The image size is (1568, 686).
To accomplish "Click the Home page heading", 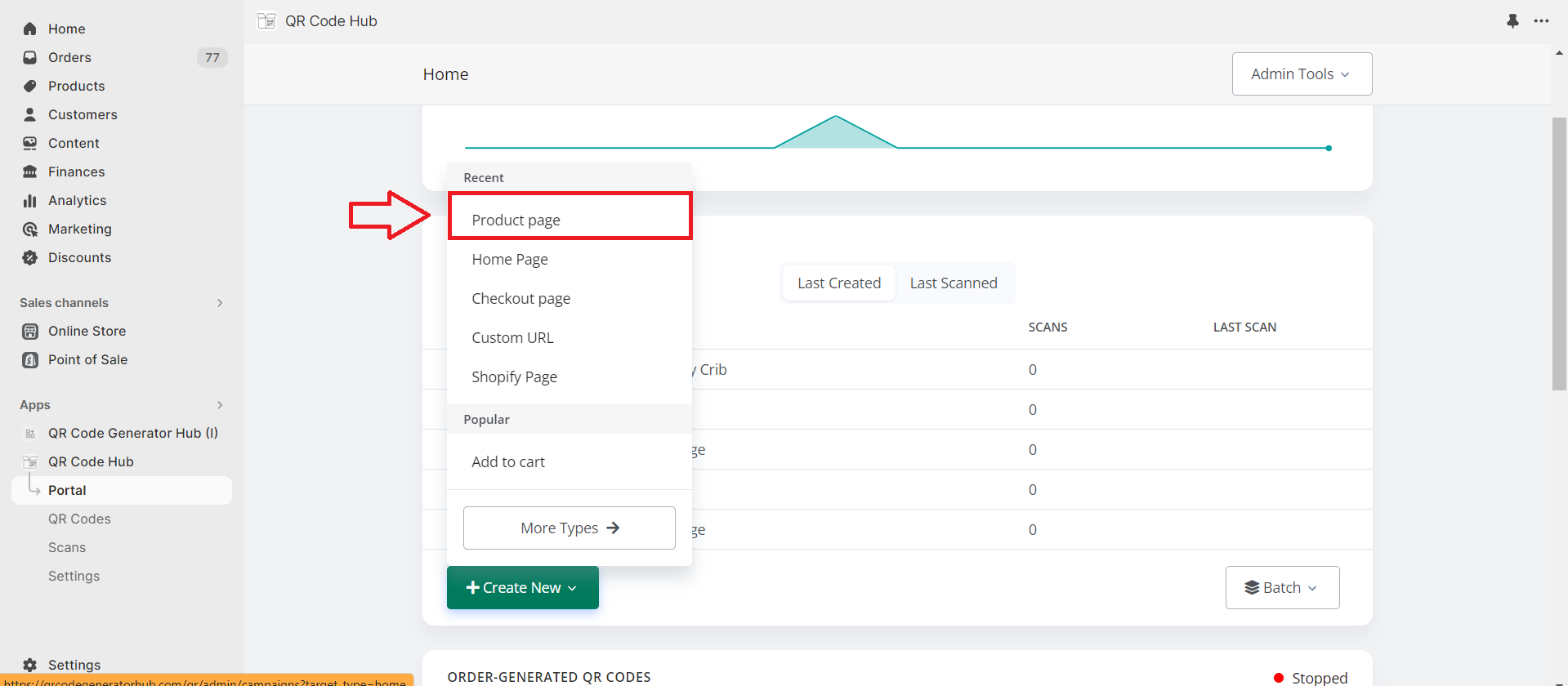I will click(x=445, y=74).
